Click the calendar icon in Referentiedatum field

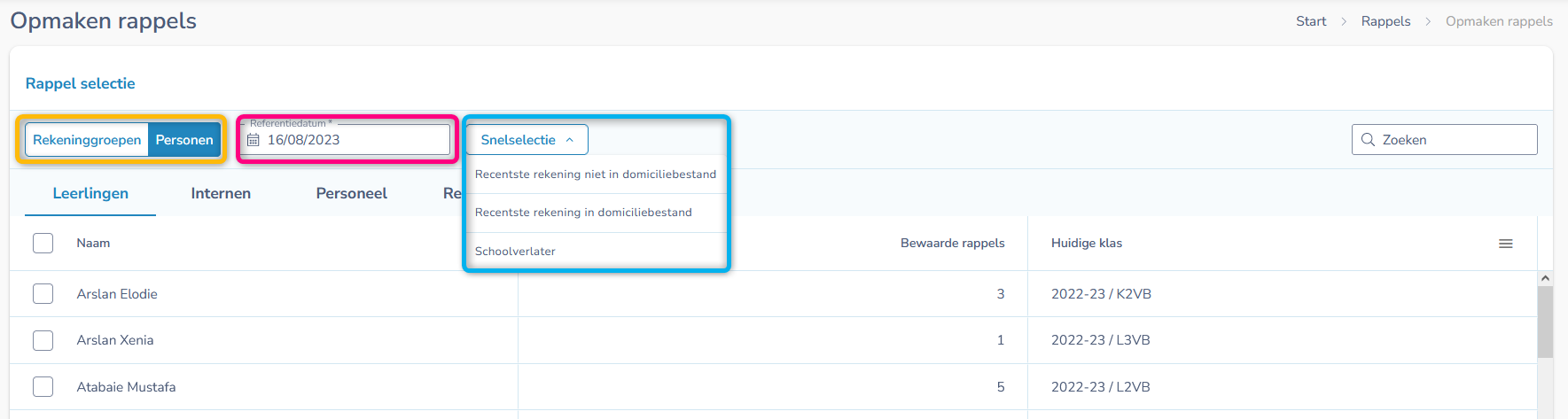click(254, 140)
